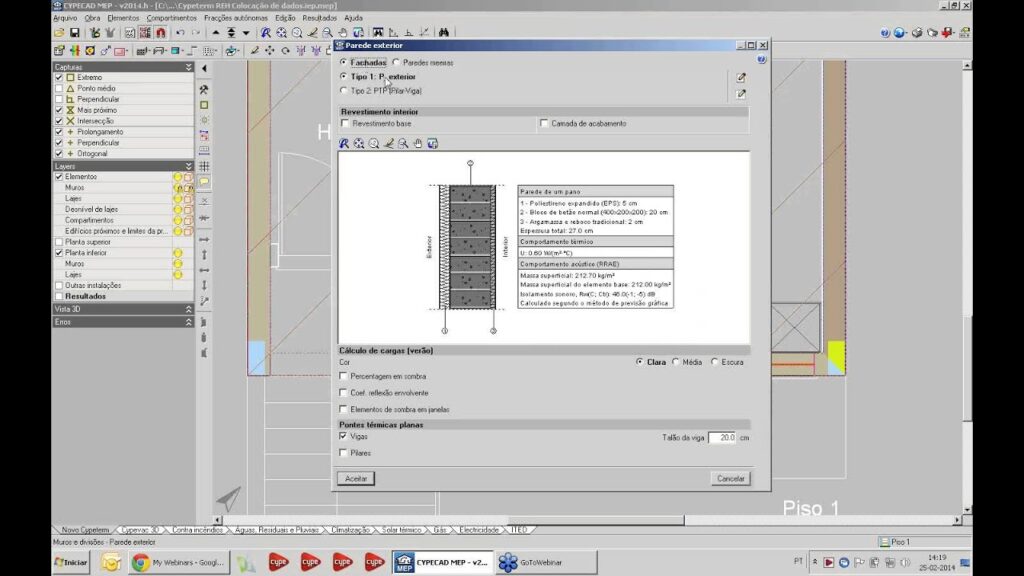Enable the Revestimento base checkbox
Viewport: 1024px width, 576px height.
click(x=345, y=124)
